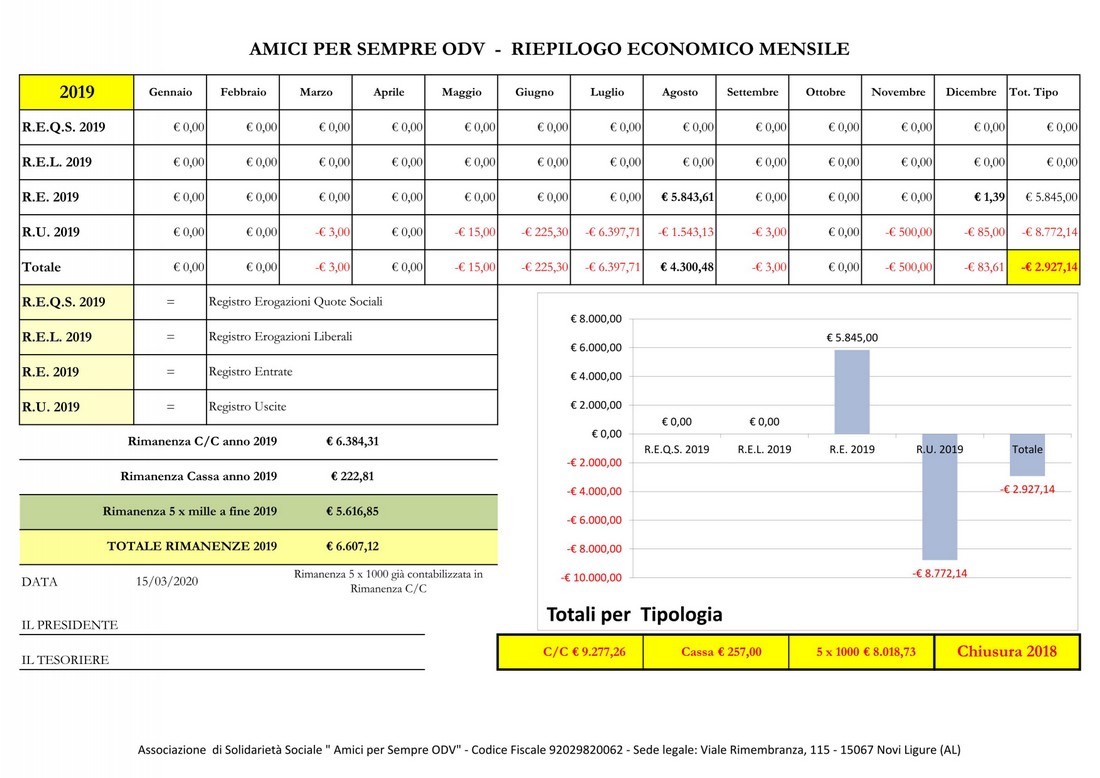This screenshot has width=1100, height=778.
Task: Click Registro Erogazioni Liberali description
Action: (x=280, y=337)
